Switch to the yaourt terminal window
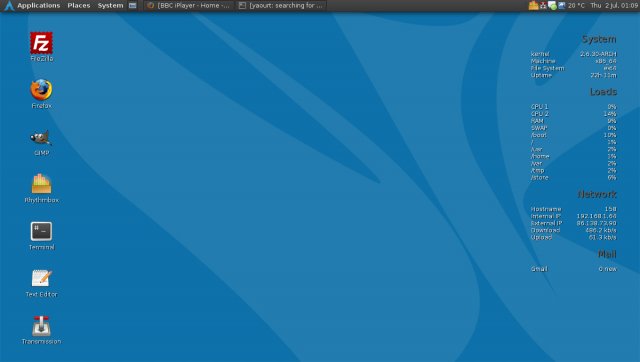 coord(281,5)
